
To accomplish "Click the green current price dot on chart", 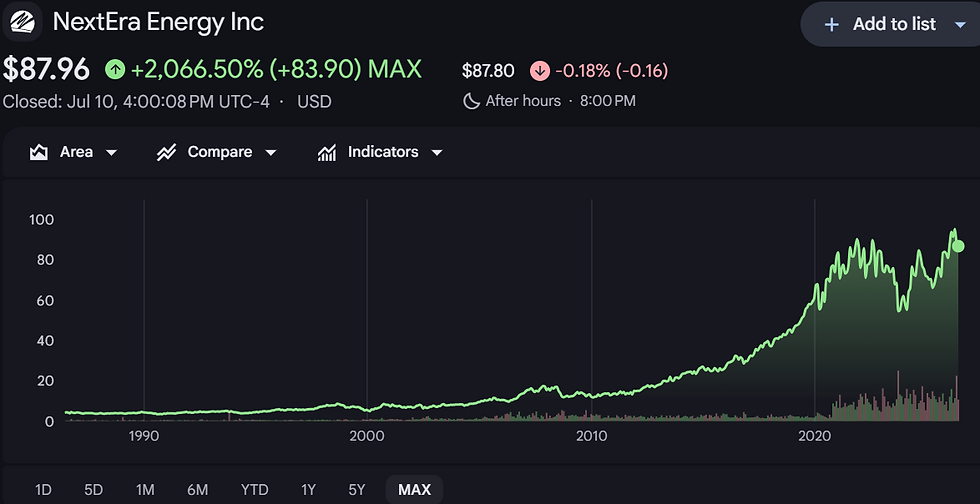I will click(958, 246).
